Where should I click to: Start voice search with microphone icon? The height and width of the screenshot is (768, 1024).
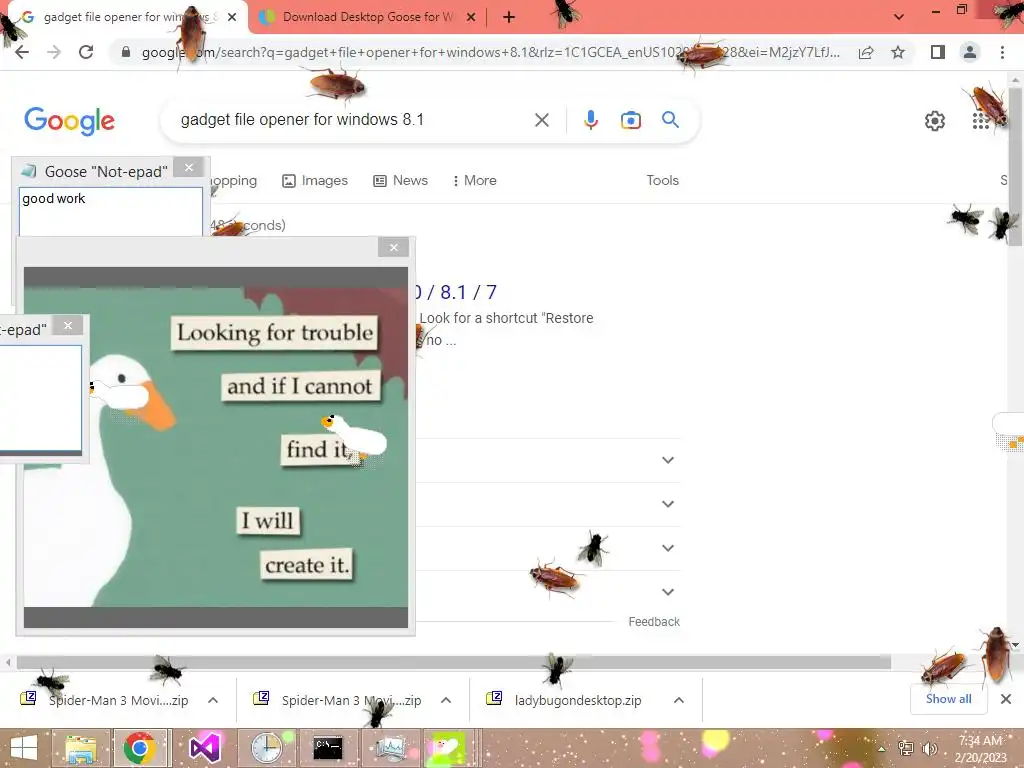pos(590,120)
